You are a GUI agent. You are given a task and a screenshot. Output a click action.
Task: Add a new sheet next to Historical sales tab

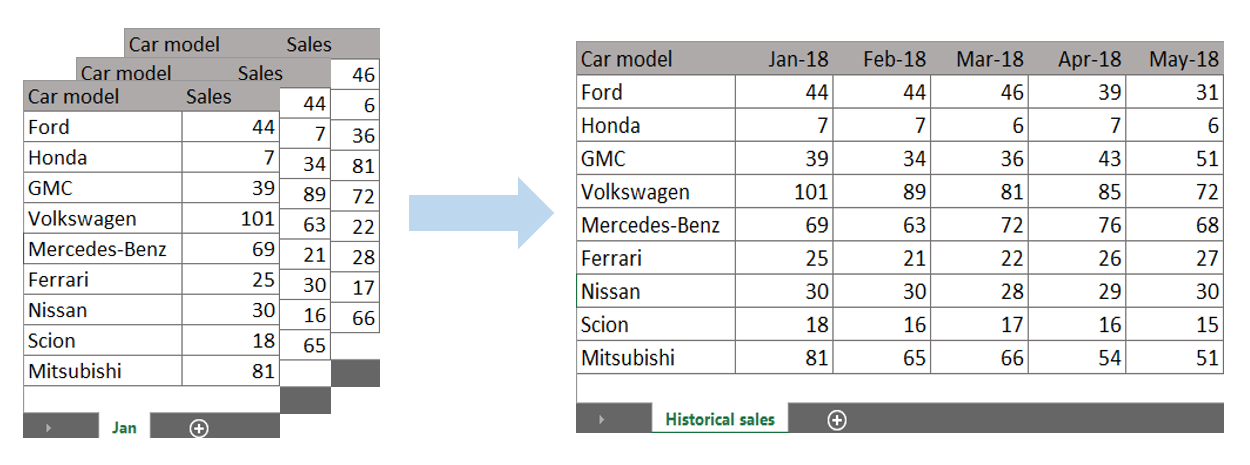click(837, 420)
